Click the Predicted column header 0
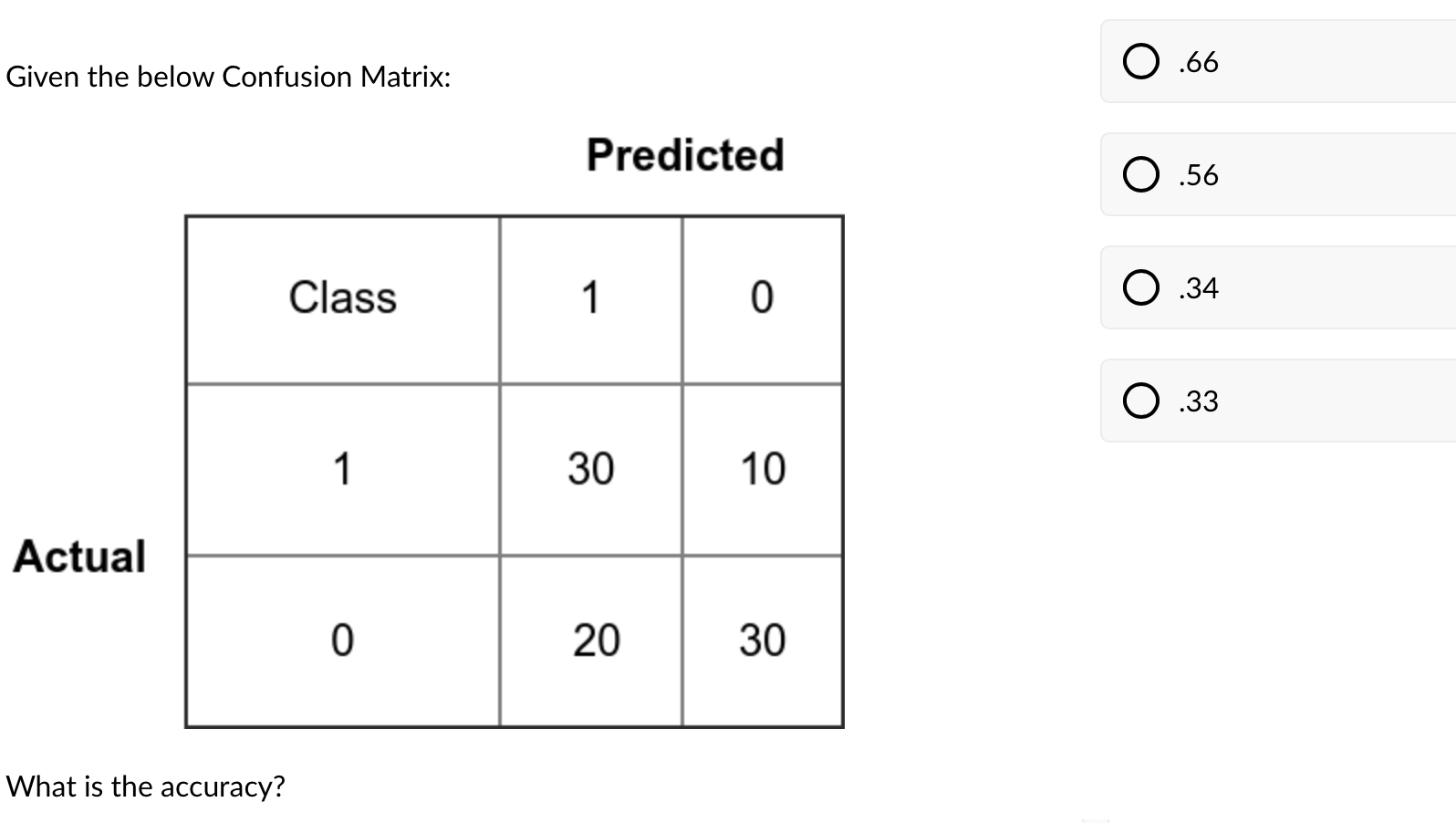This screenshot has width=1456, height=823. point(762,297)
